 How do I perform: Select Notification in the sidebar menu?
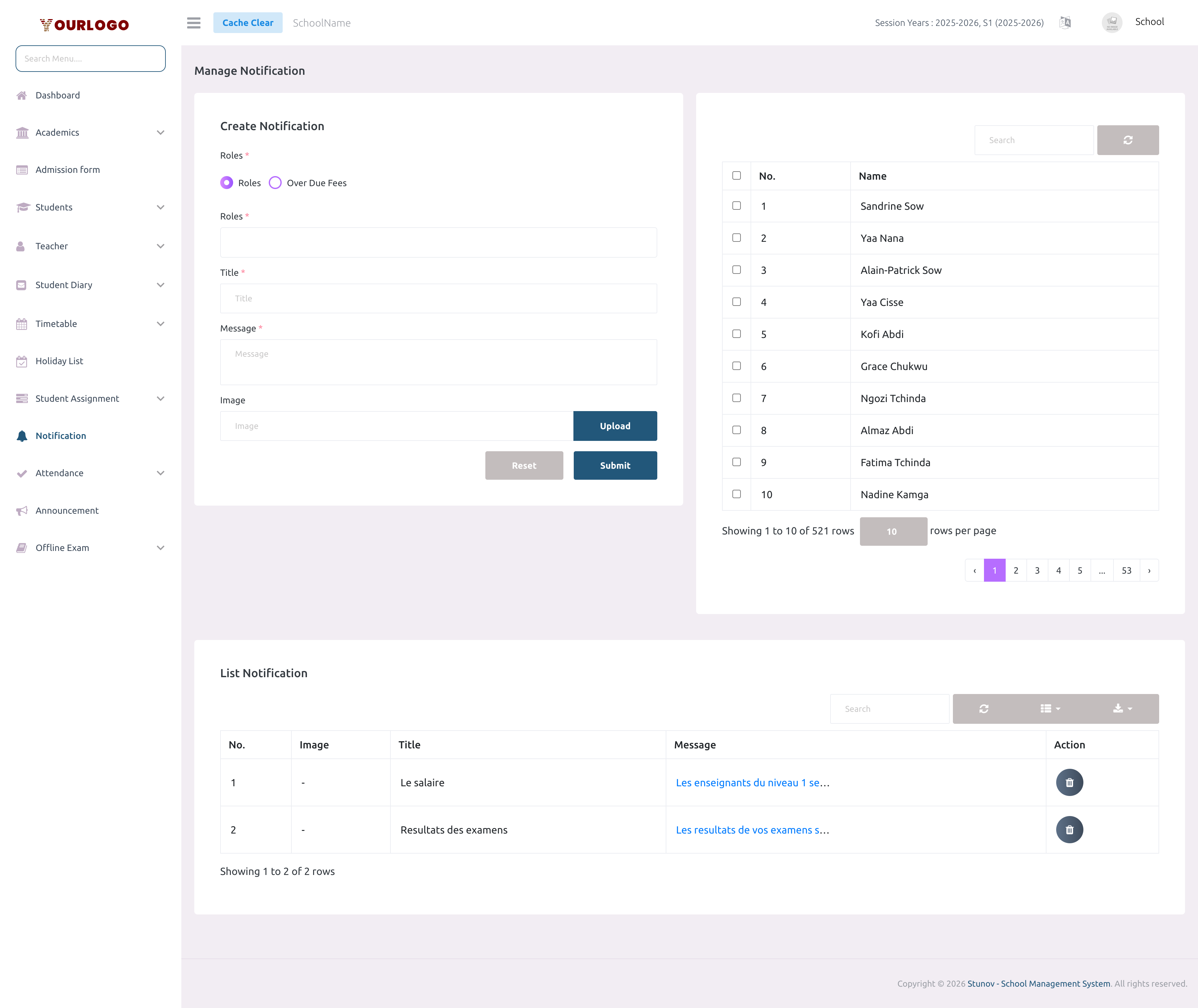pos(60,435)
